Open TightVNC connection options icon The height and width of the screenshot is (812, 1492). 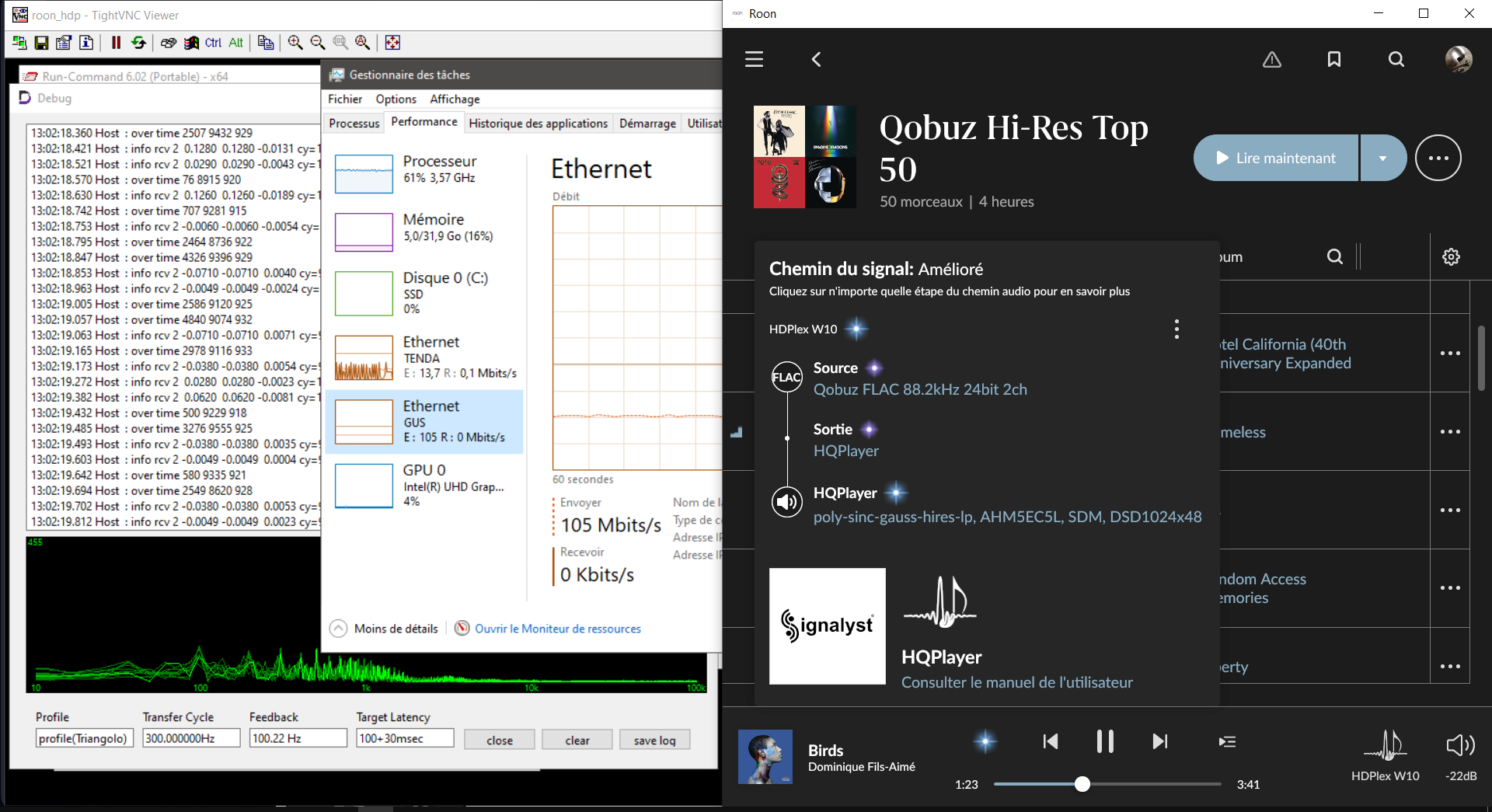point(64,43)
